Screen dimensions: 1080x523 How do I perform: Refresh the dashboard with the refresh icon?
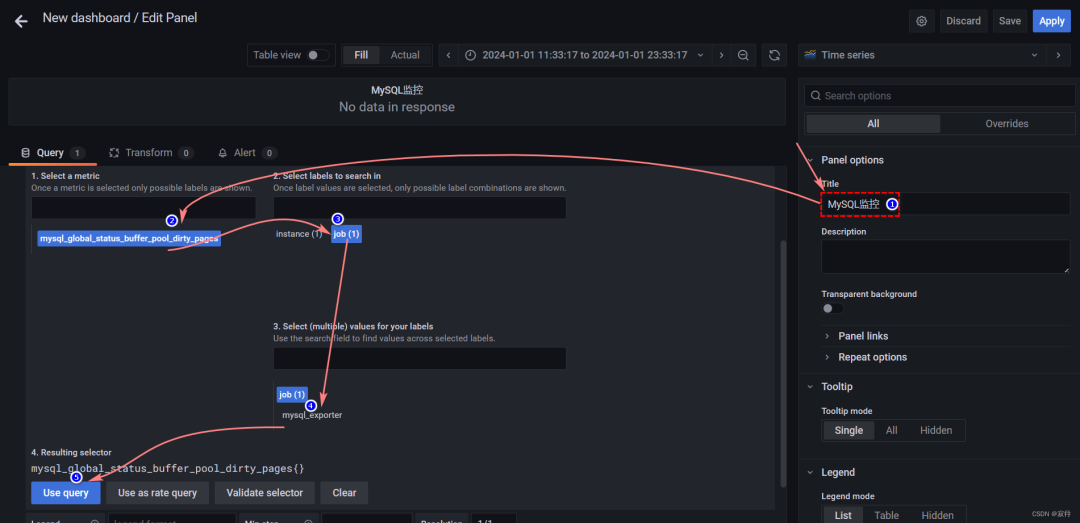774,55
